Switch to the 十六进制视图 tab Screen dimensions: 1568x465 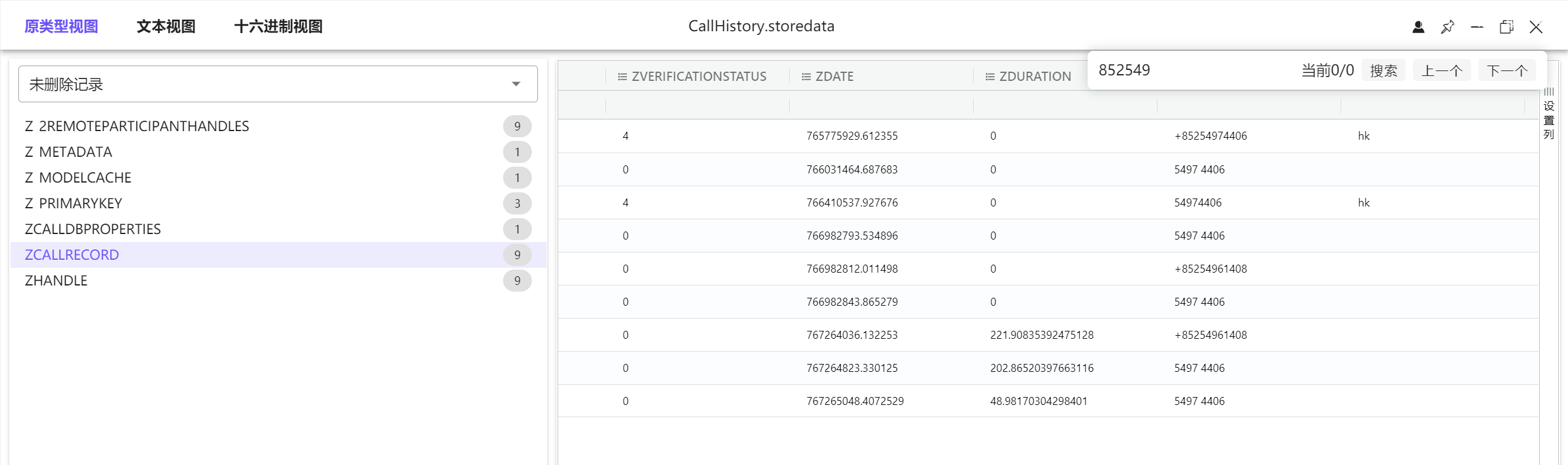278,26
